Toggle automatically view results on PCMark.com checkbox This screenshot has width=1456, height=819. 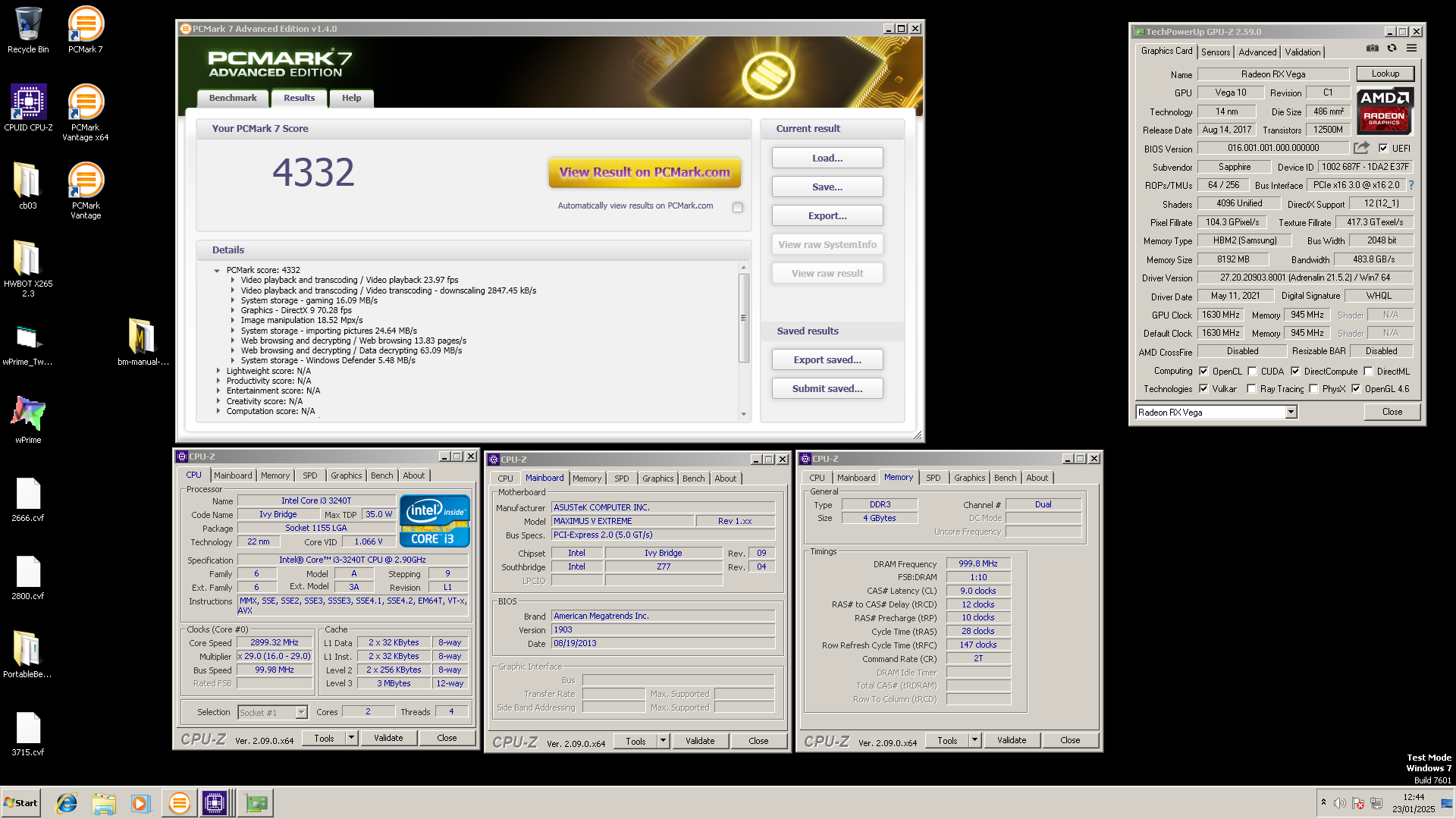(x=737, y=207)
